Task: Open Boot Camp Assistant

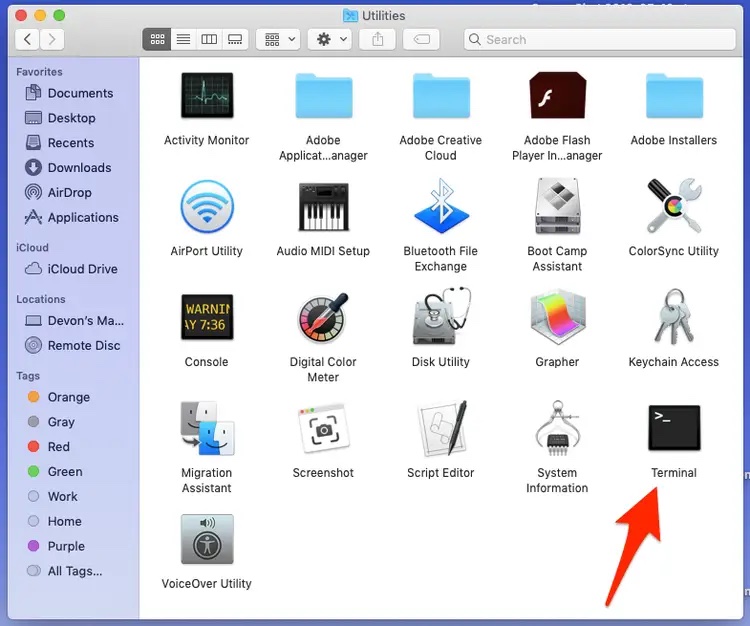Action: 557,208
